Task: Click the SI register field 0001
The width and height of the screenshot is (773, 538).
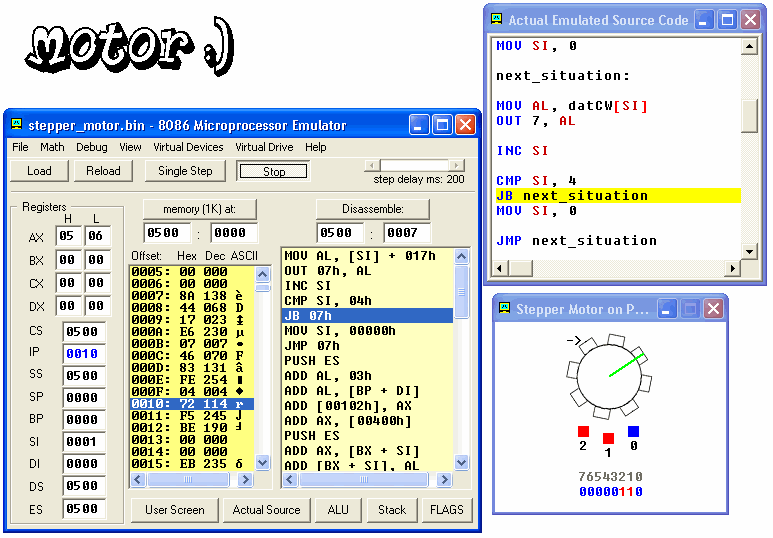Action: (x=84, y=442)
